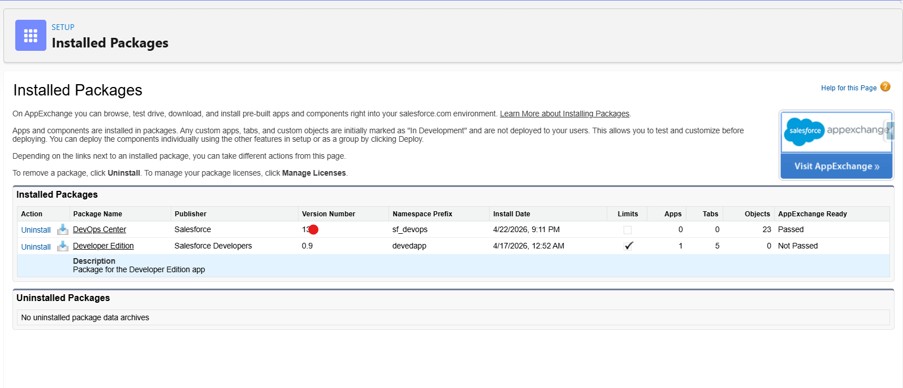Click the Objects column header
This screenshot has height=388, width=903.
click(x=757, y=214)
